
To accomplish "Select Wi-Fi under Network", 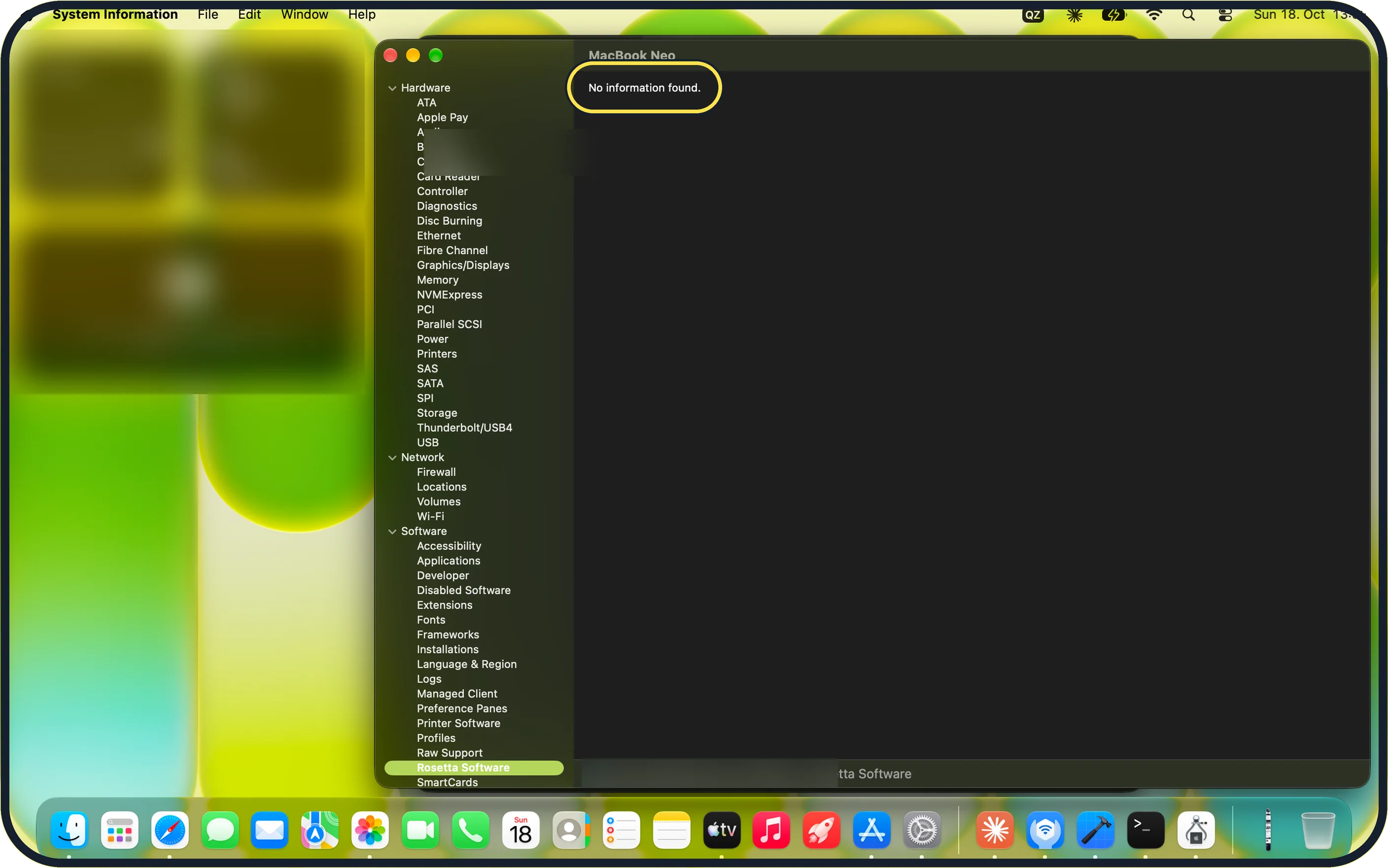I will pos(431,517).
